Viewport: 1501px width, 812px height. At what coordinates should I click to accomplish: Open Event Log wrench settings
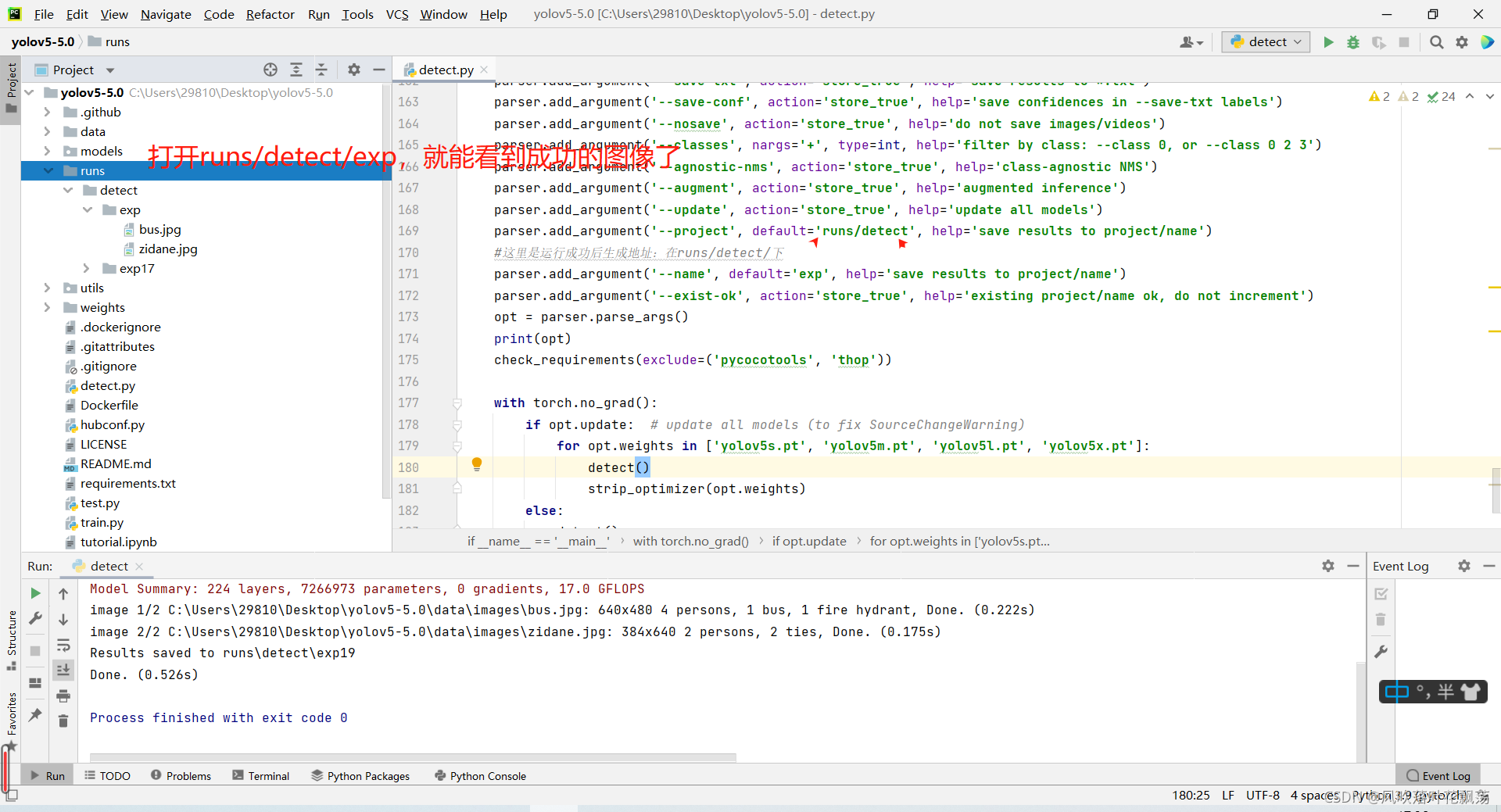click(x=1381, y=651)
